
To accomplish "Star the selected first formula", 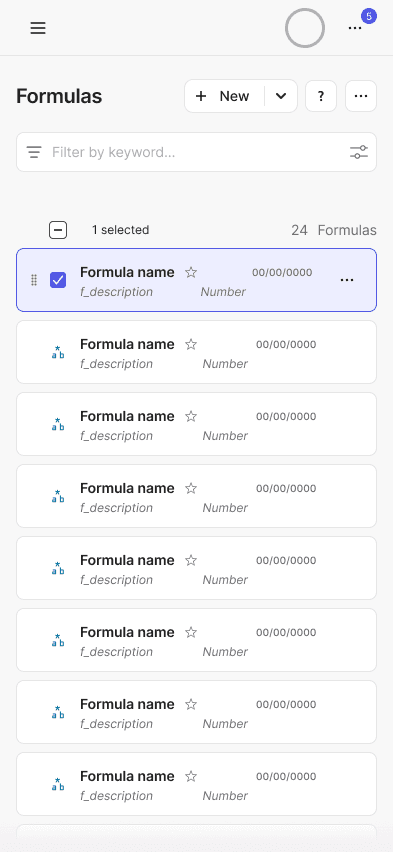I will 191,272.
